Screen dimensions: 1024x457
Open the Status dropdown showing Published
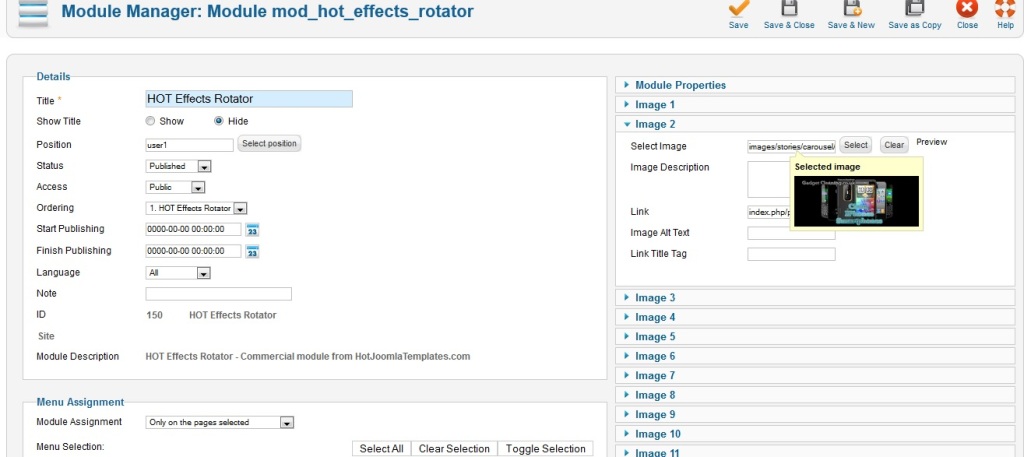[x=178, y=166]
